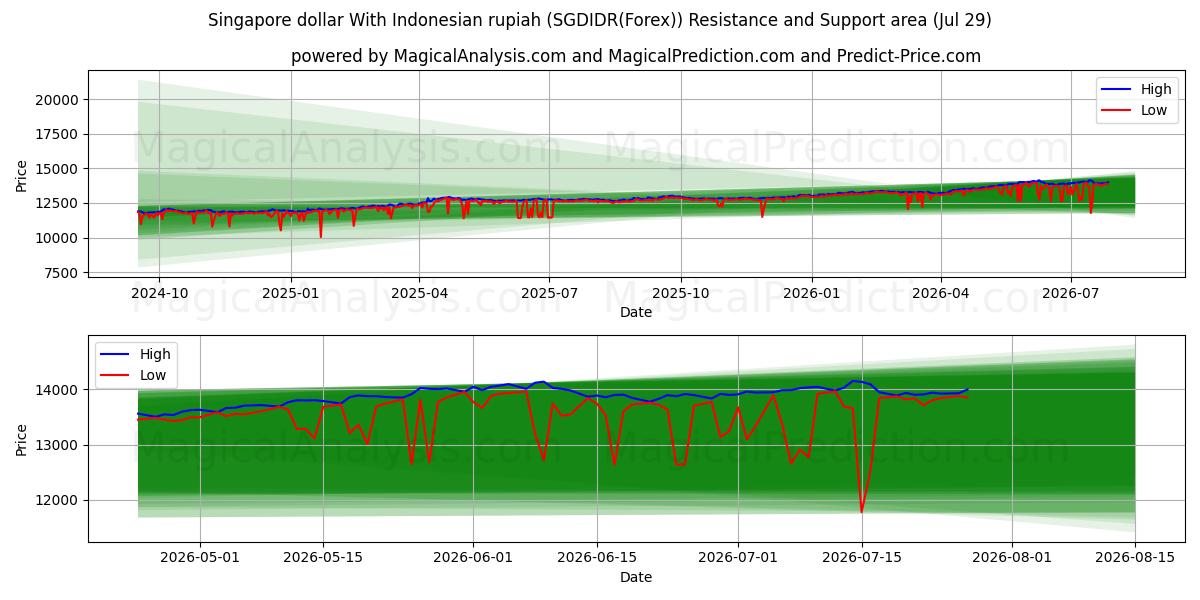Click the 2026-05-01 date tick label
Viewport: 1200px width, 600px height.
pos(199,557)
